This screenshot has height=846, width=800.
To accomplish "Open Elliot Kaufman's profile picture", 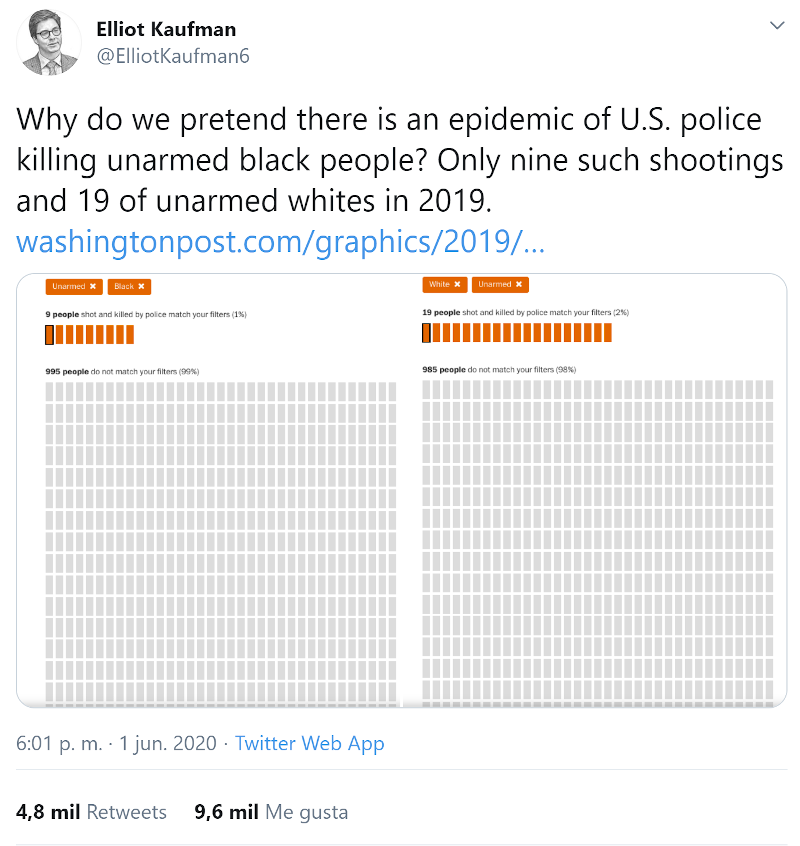I will (53, 43).
